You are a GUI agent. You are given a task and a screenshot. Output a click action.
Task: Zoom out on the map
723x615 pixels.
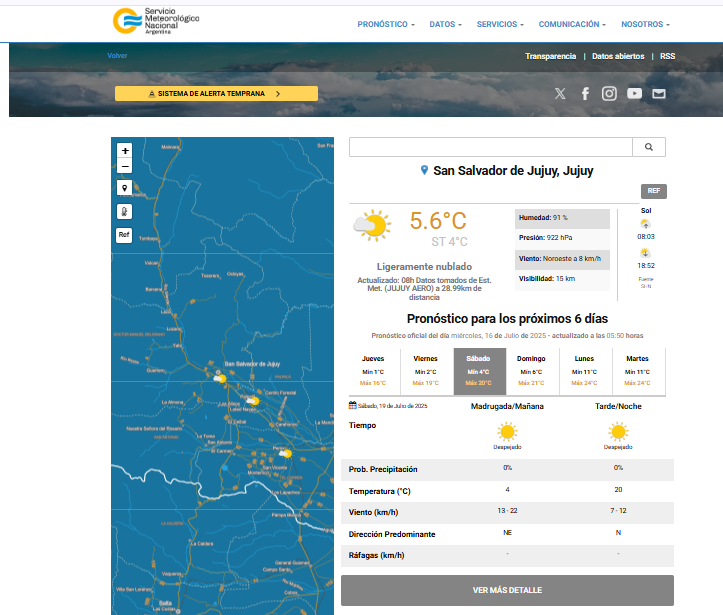(125, 166)
